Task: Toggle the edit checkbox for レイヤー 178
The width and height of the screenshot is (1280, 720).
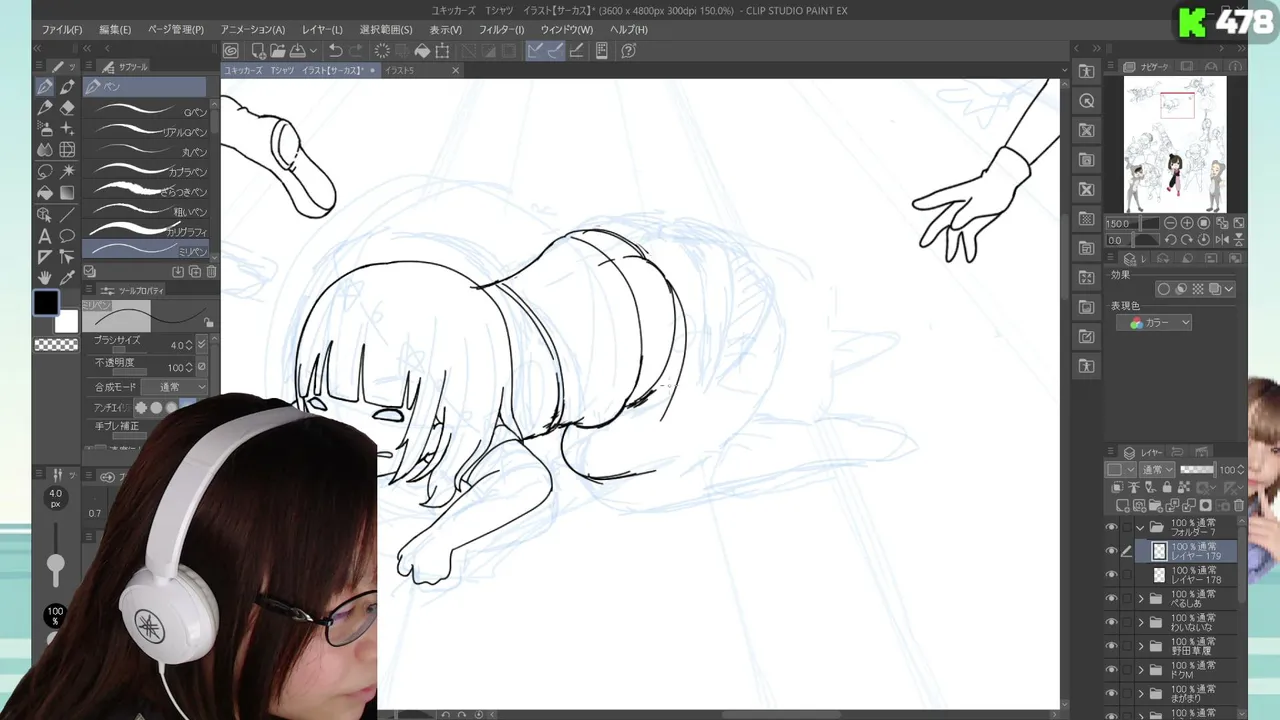Action: (x=1127, y=575)
